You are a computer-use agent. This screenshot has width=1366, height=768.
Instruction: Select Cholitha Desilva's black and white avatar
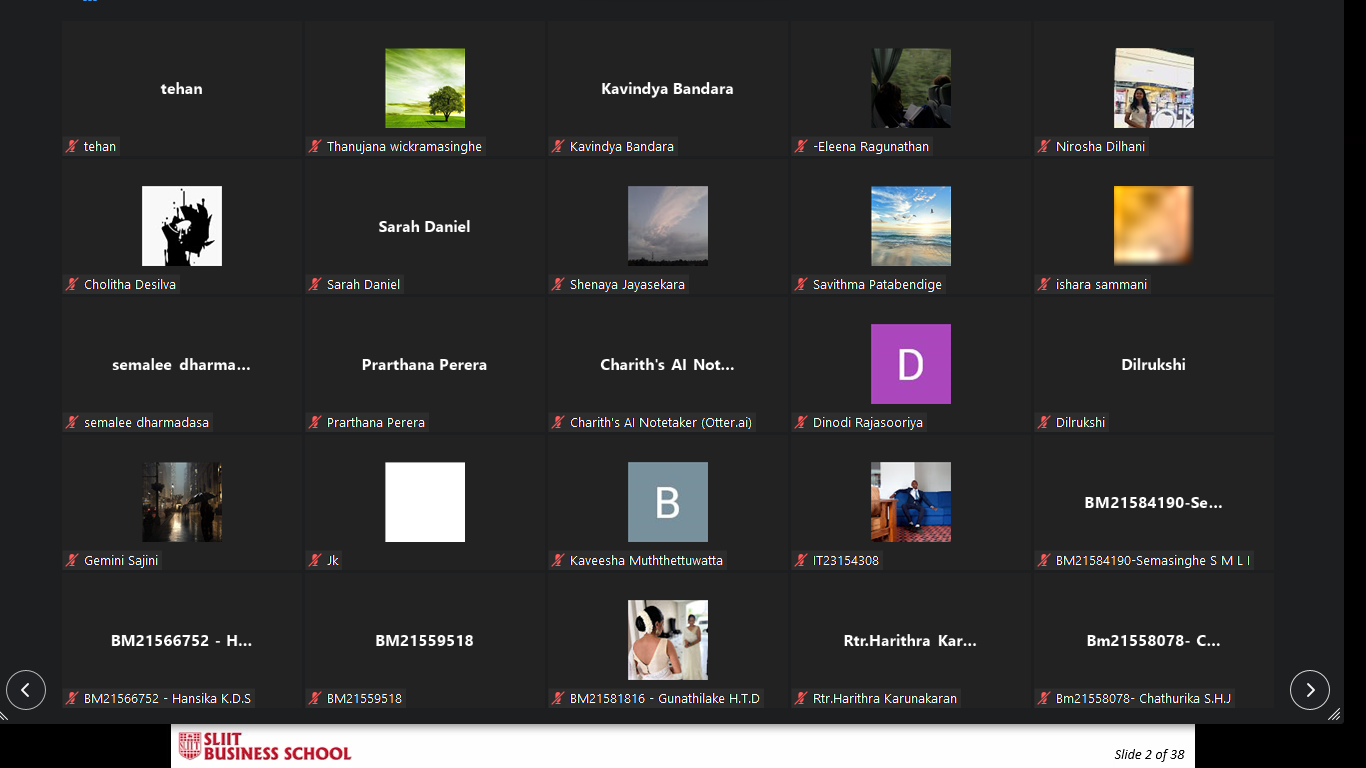(x=182, y=226)
